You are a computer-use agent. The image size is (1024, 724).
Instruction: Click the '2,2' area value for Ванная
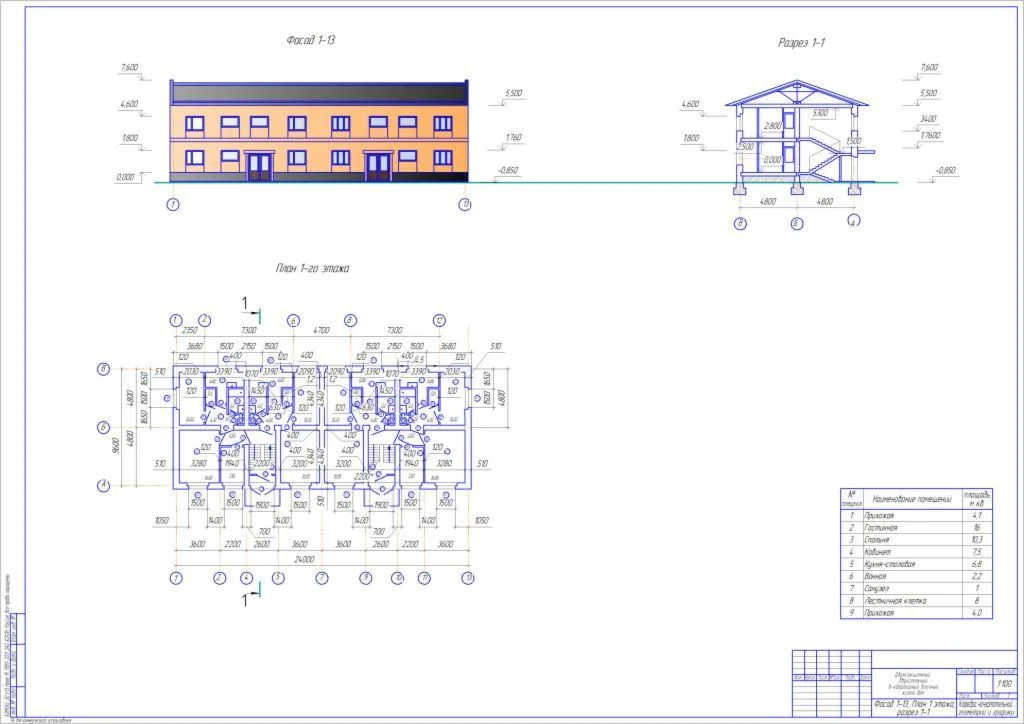[977, 576]
